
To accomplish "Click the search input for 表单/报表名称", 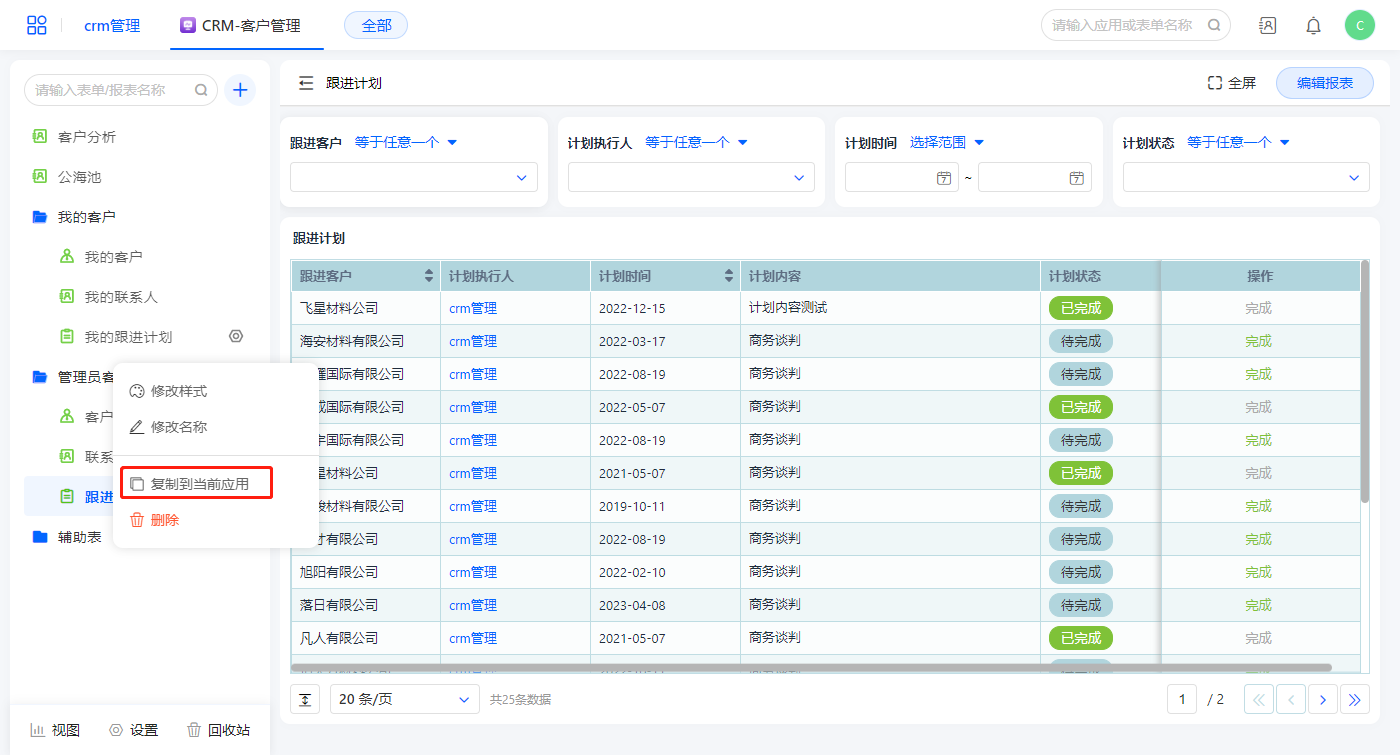I will coord(110,90).
